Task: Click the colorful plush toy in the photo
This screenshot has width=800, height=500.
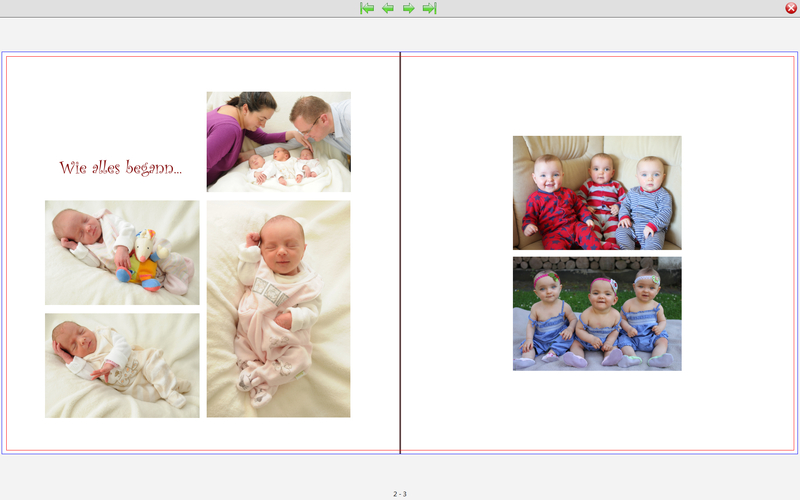Action: coord(144,262)
